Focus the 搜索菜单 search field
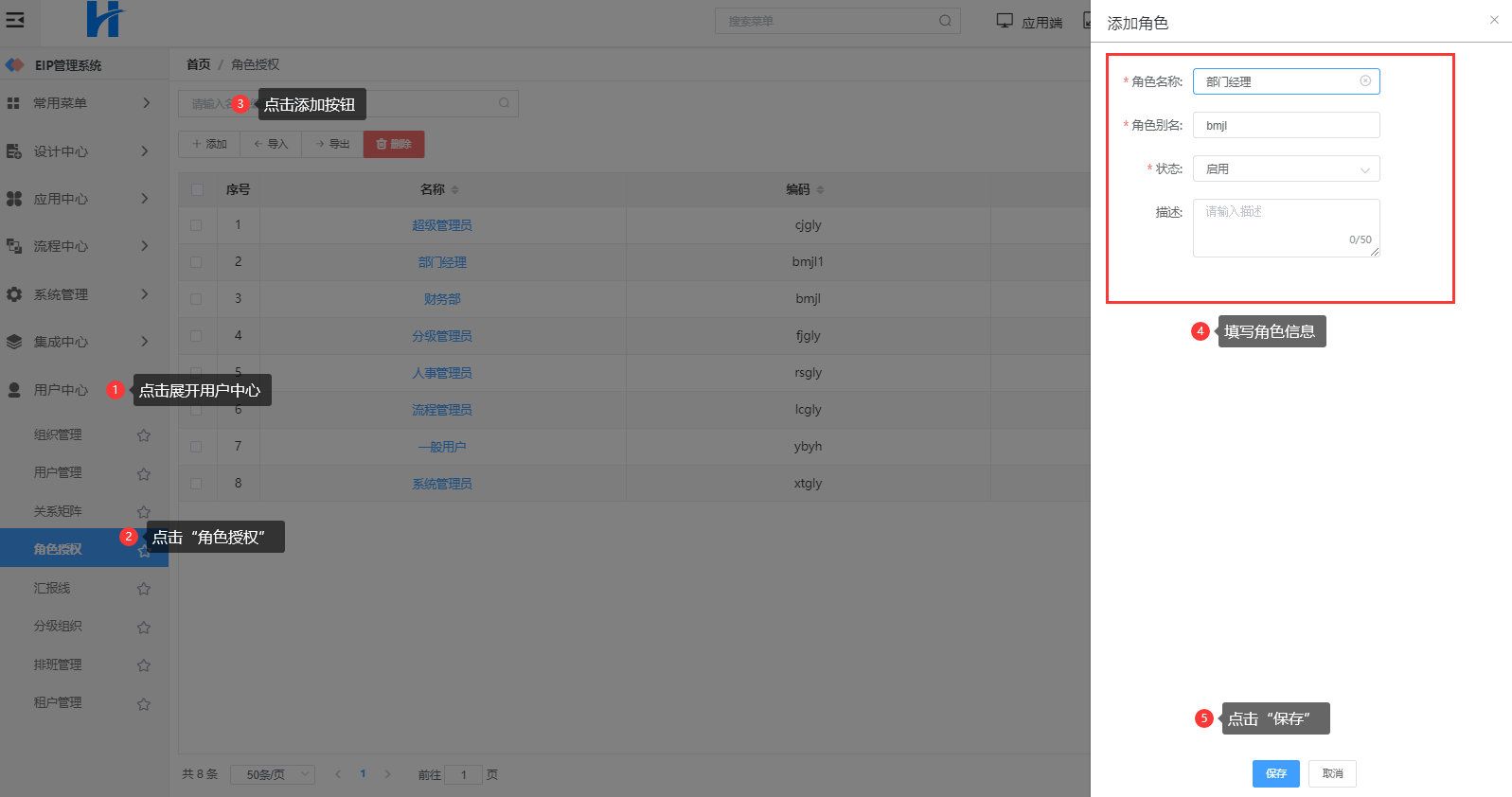 coord(837,21)
